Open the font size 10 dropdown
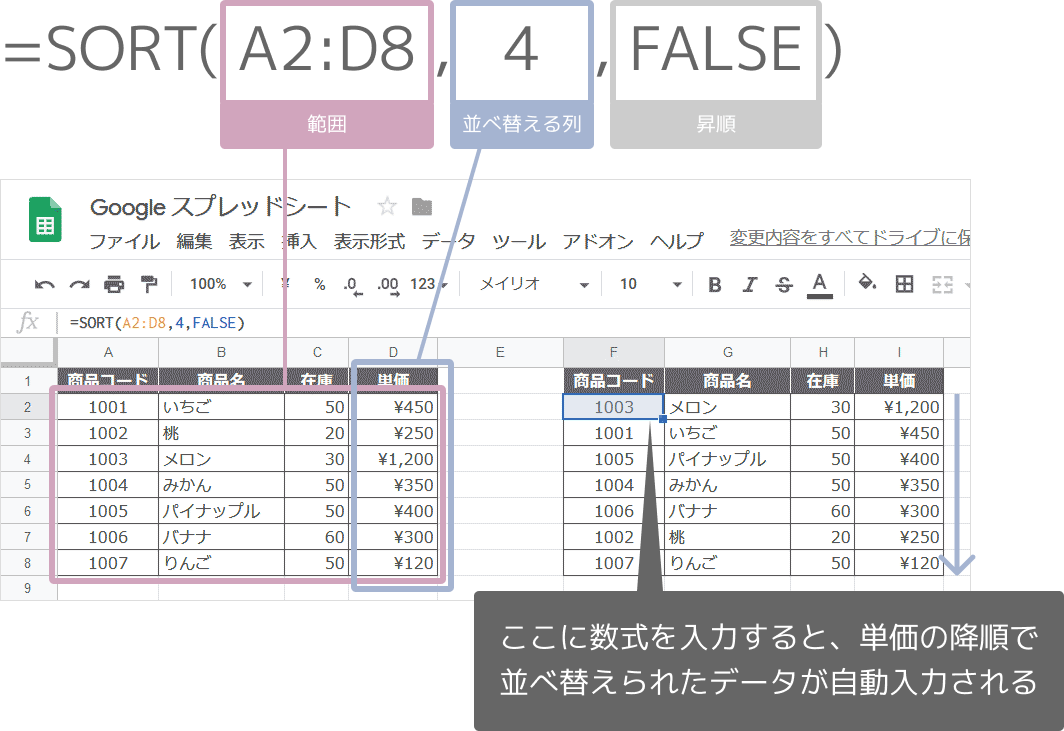The width and height of the screenshot is (1064, 731). pyautogui.click(x=649, y=284)
